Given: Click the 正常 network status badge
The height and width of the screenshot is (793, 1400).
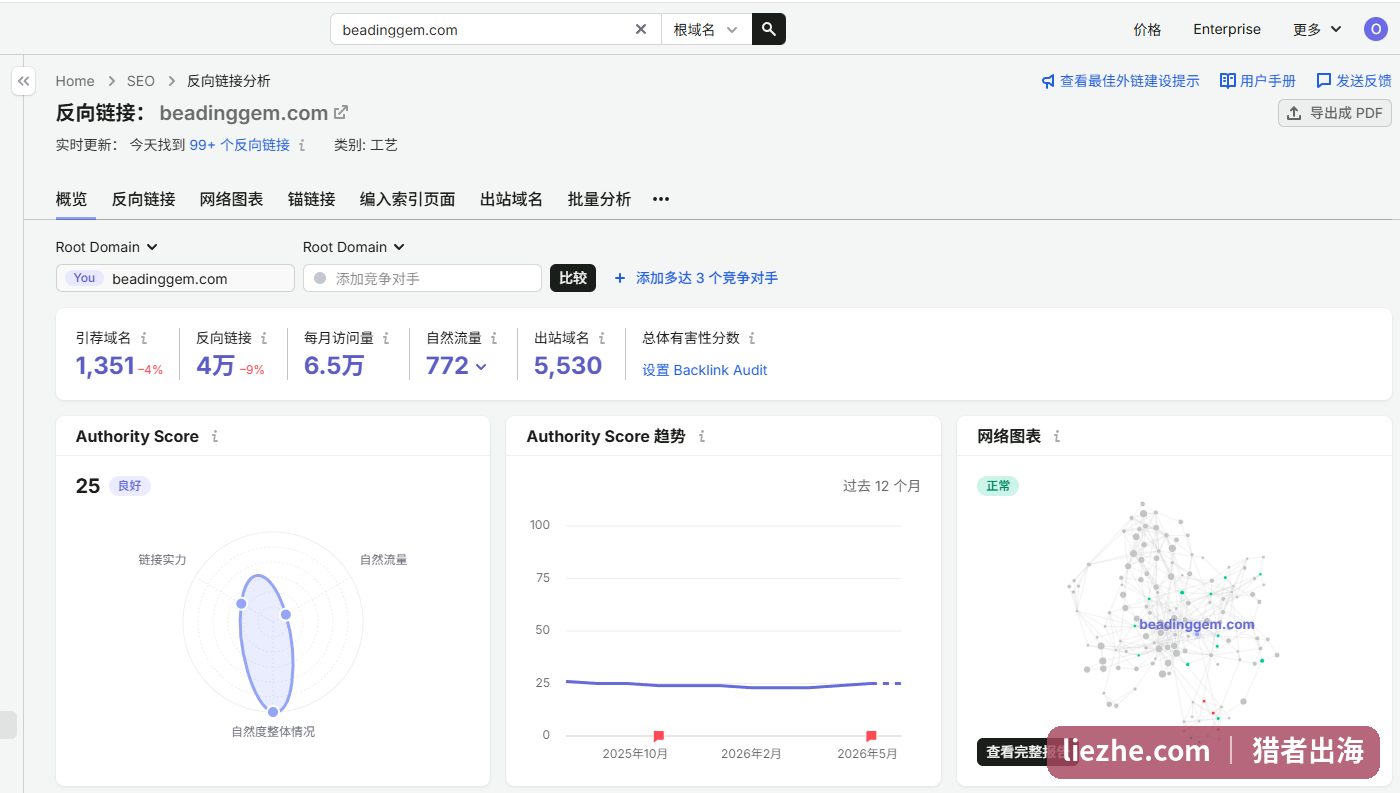Looking at the screenshot, I should click(998, 486).
